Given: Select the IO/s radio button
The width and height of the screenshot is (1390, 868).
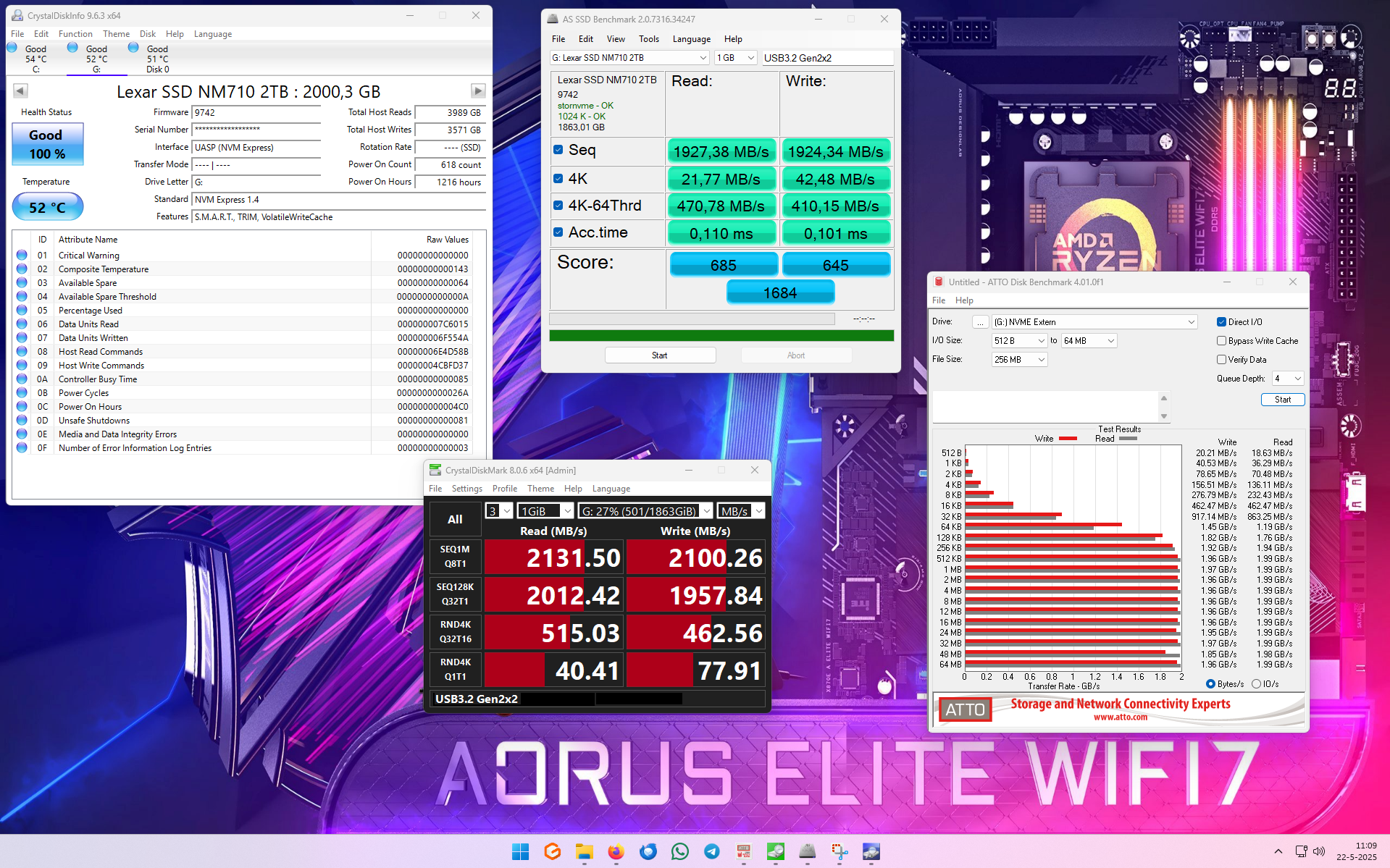Looking at the screenshot, I should tap(1256, 684).
